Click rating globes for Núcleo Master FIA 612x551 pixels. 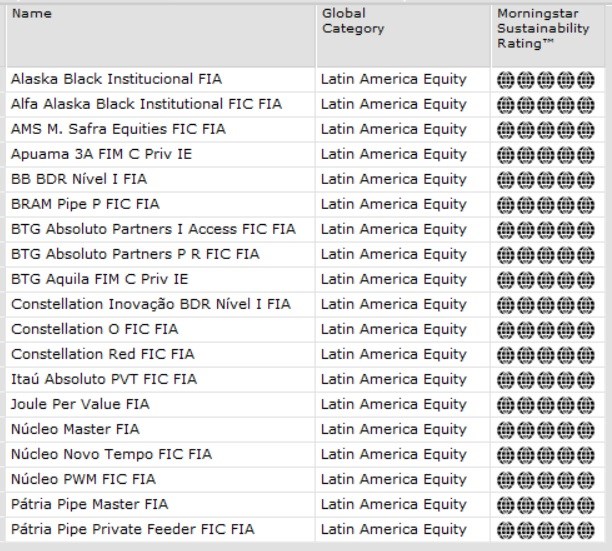pos(541,429)
